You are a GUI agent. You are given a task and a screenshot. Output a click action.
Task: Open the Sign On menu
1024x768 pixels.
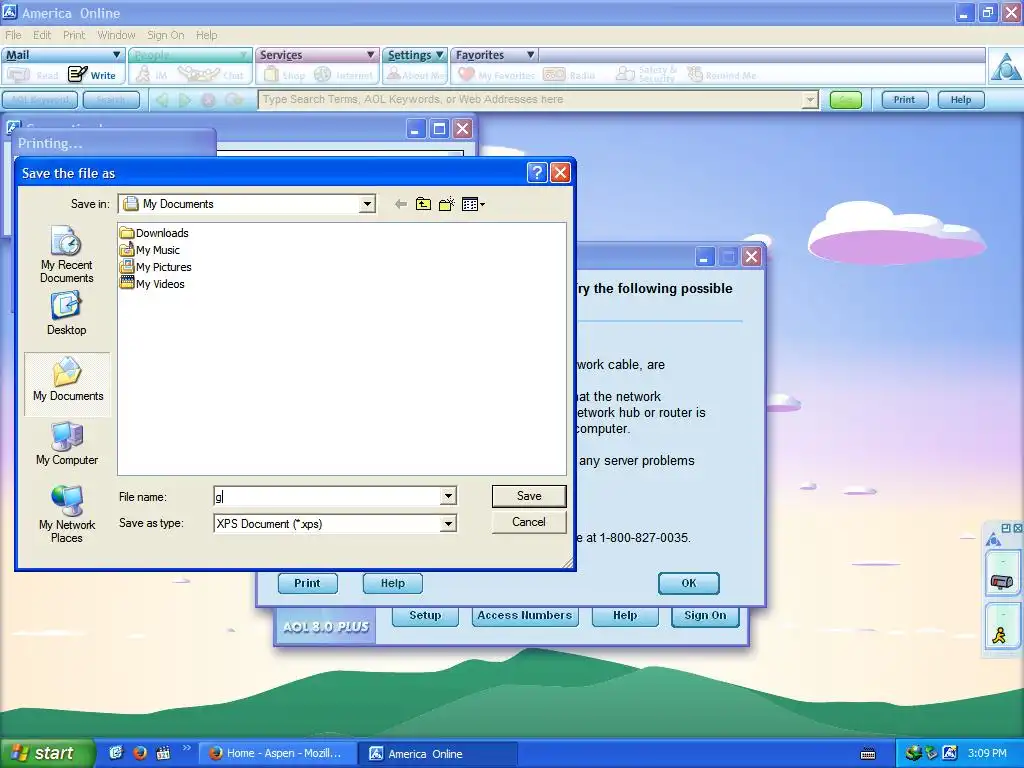pos(165,35)
